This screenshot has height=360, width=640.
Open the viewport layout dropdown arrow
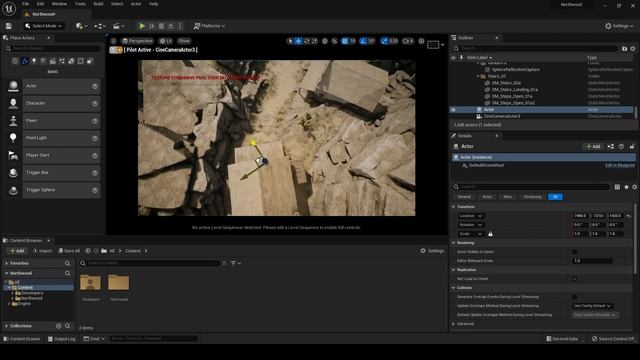point(442,44)
